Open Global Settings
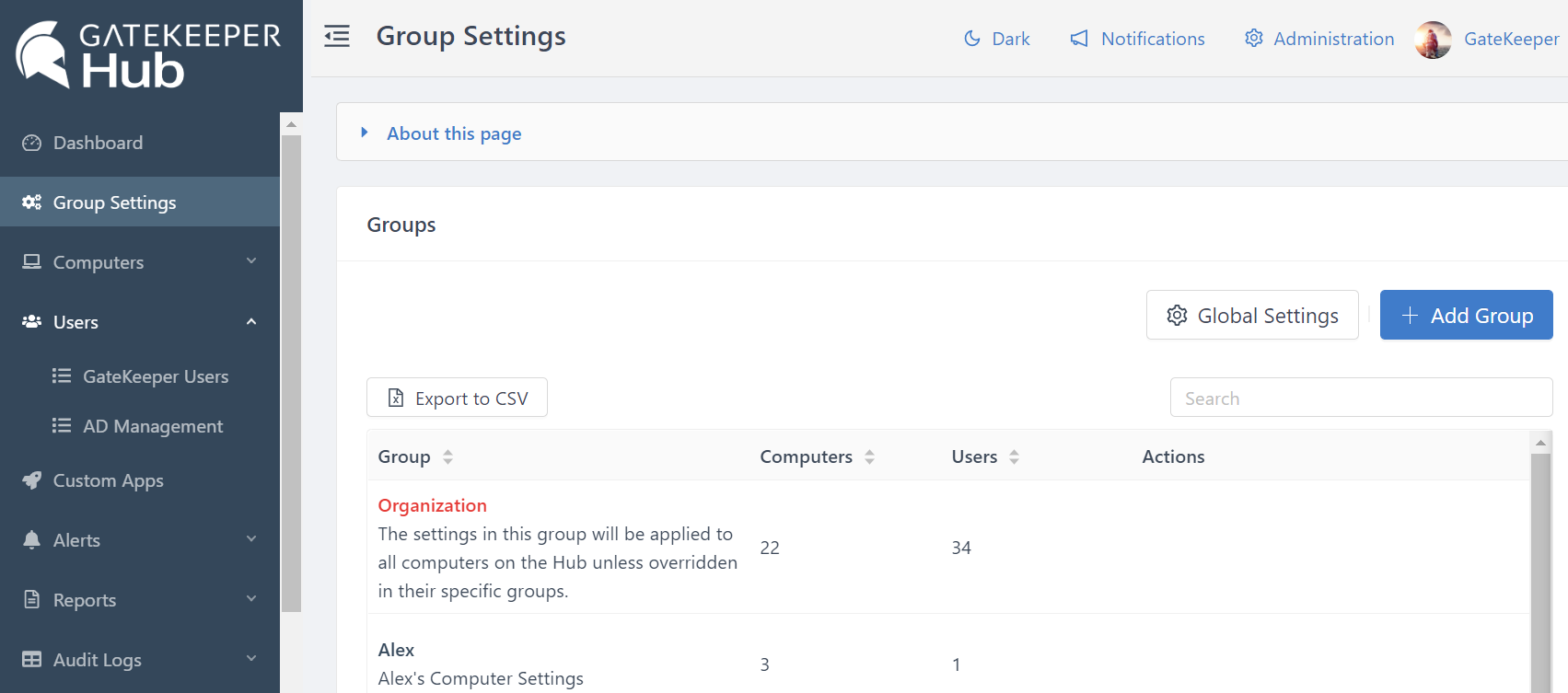1568x693 pixels. click(x=1251, y=316)
